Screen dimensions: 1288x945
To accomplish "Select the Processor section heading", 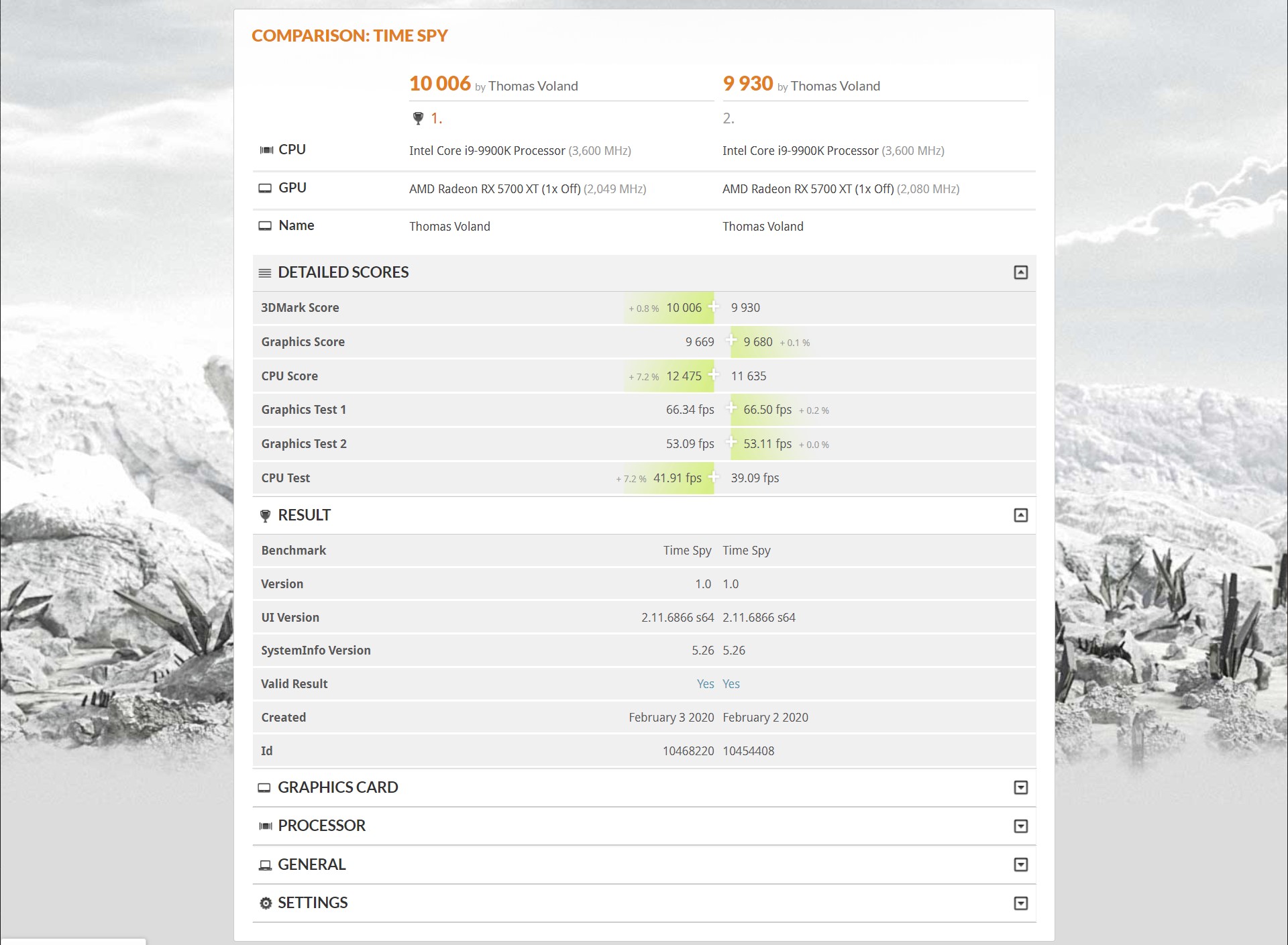I will tap(322, 826).
